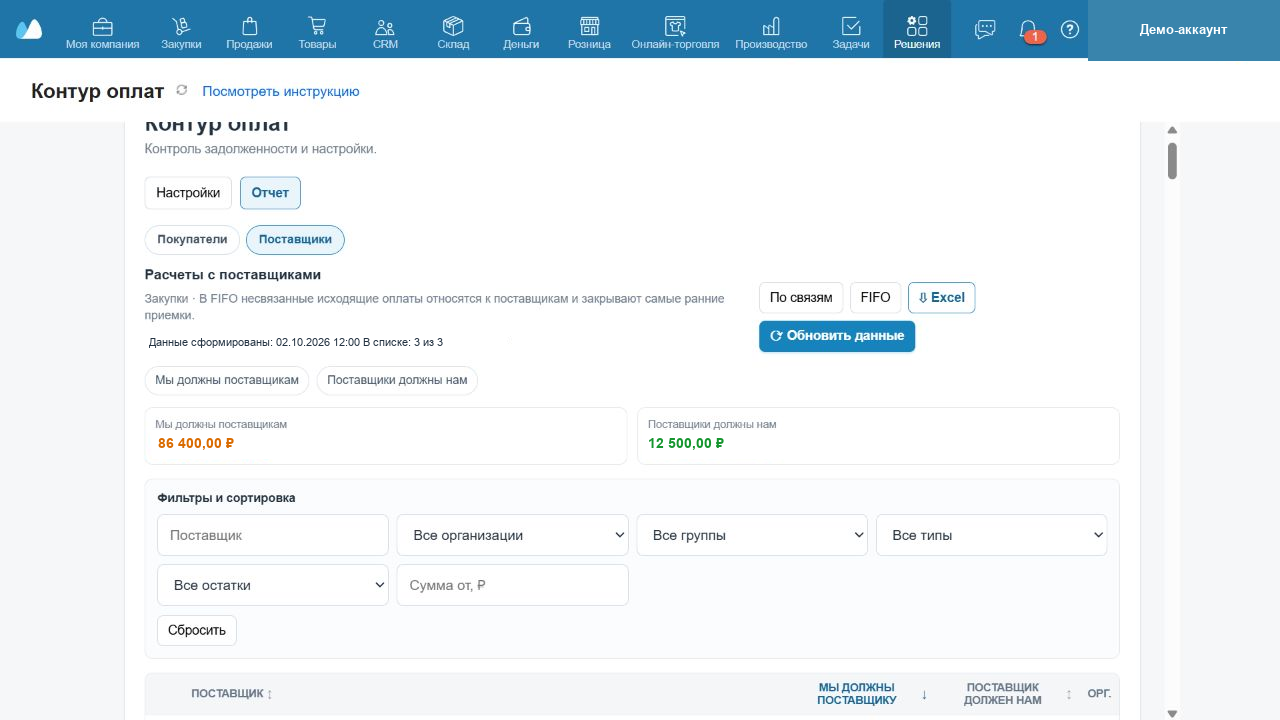Open the Моя компания briefcase icon
This screenshot has height=720, width=1280.
tap(102, 26)
